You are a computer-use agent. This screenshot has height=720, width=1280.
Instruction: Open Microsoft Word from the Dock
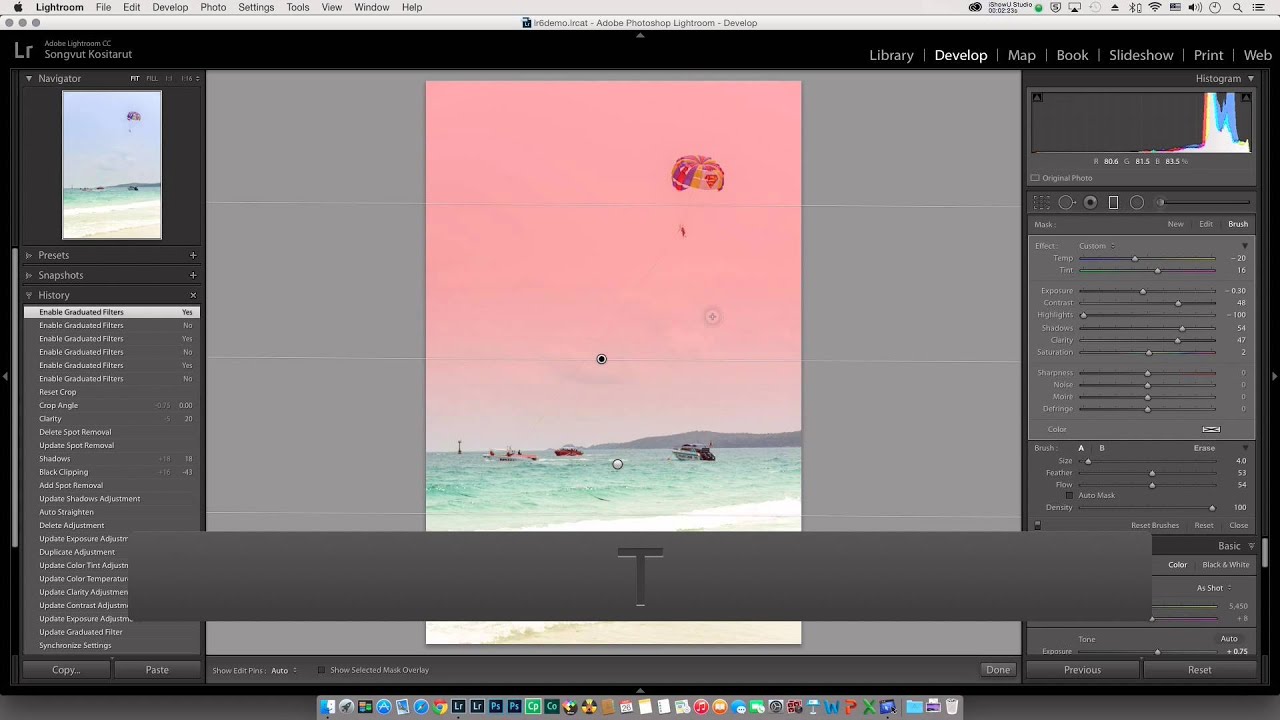[x=832, y=707]
